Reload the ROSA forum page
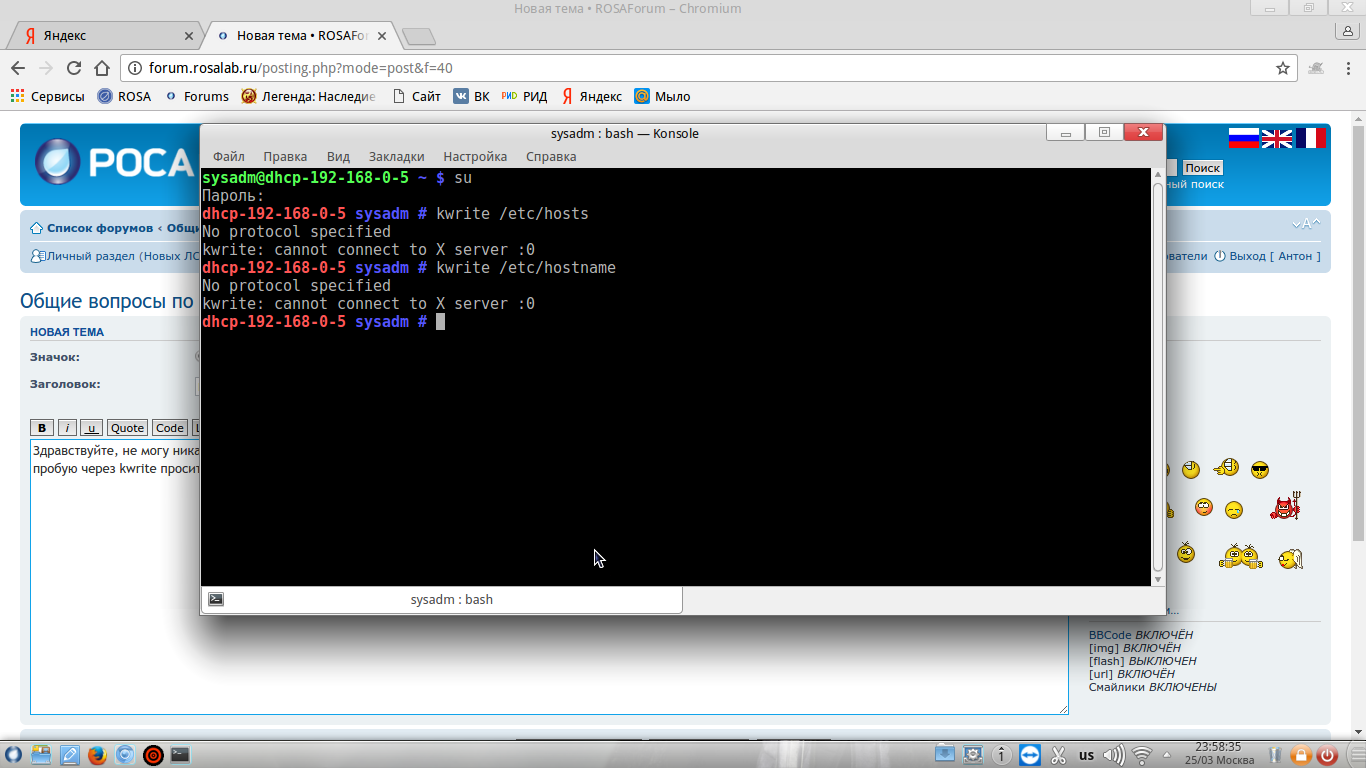Image resolution: width=1366 pixels, height=768 pixels. pyautogui.click(x=74, y=68)
